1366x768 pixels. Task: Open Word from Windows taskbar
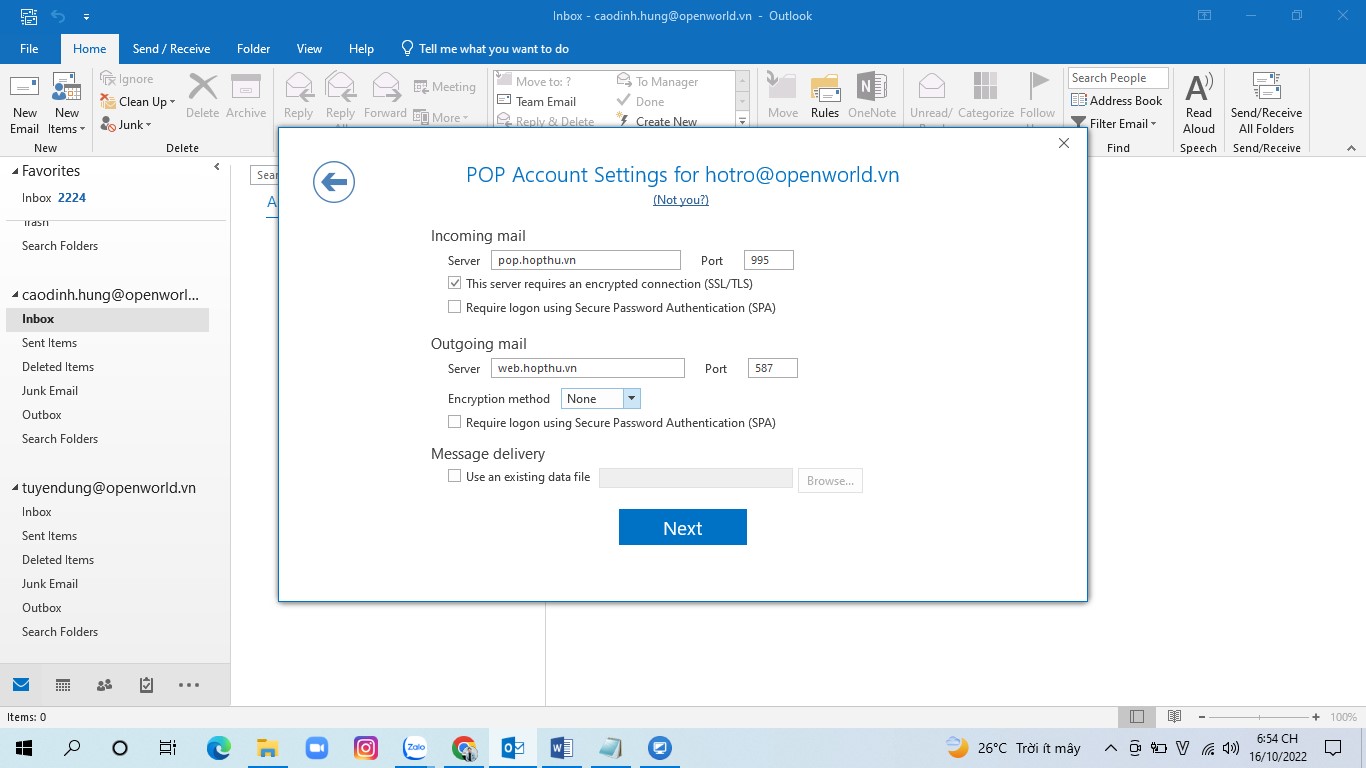pyautogui.click(x=561, y=747)
